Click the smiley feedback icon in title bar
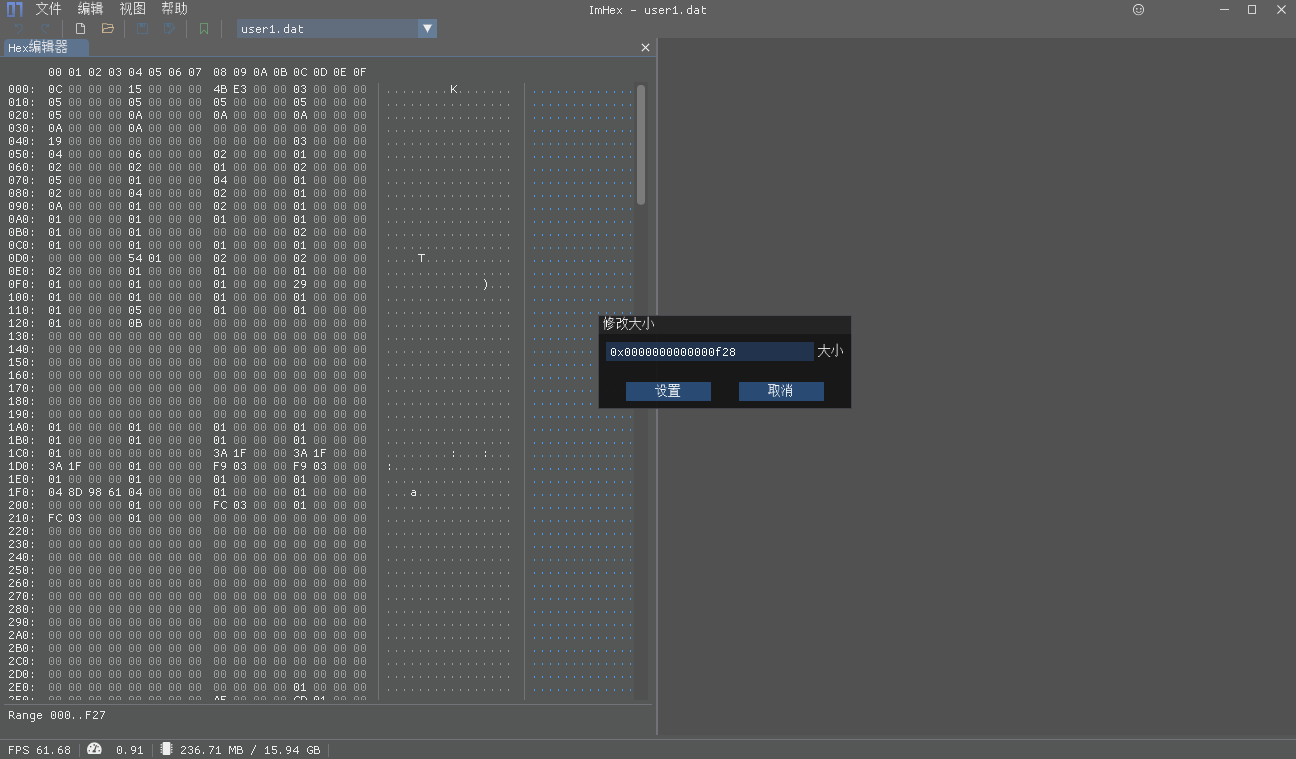This screenshot has width=1296, height=759. [x=1138, y=9]
